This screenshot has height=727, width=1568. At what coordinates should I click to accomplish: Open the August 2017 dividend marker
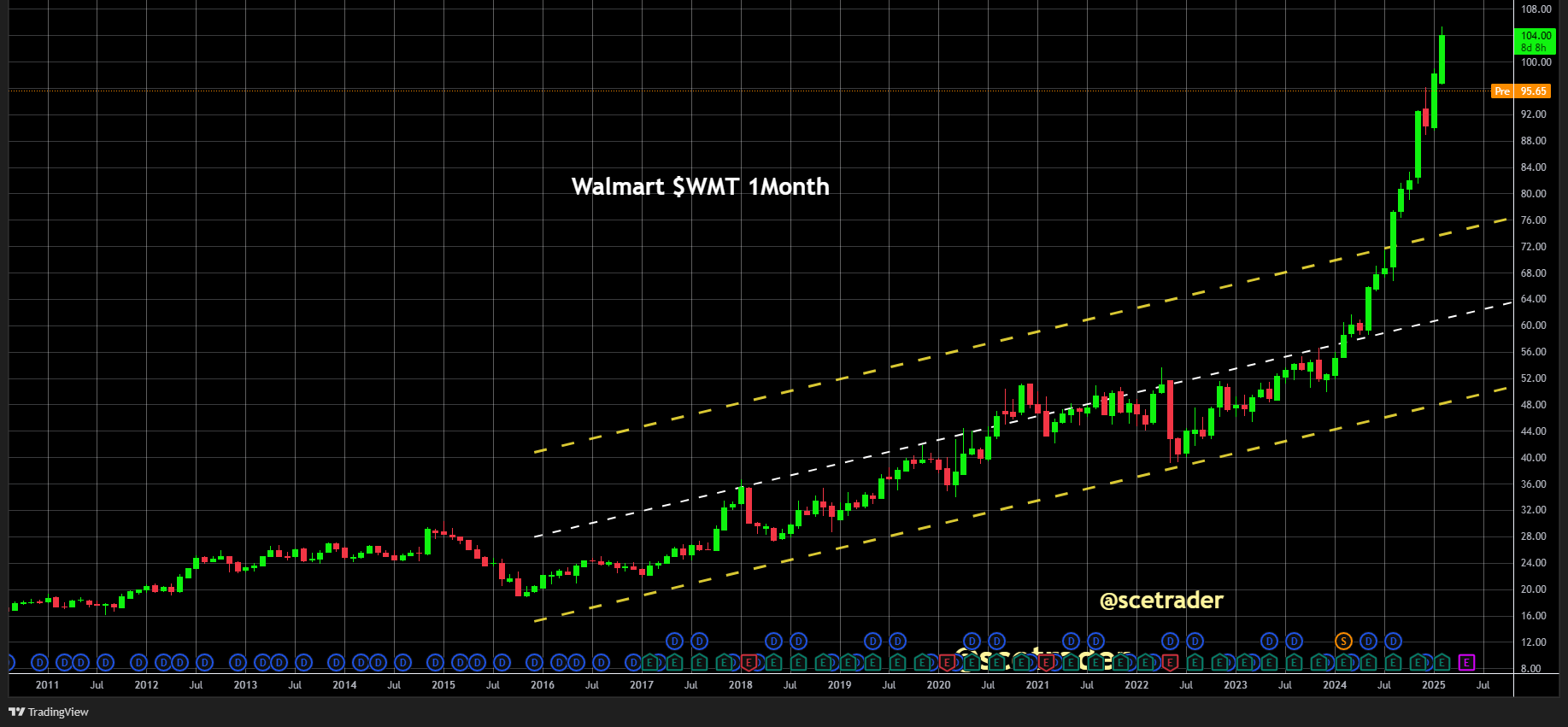[699, 641]
